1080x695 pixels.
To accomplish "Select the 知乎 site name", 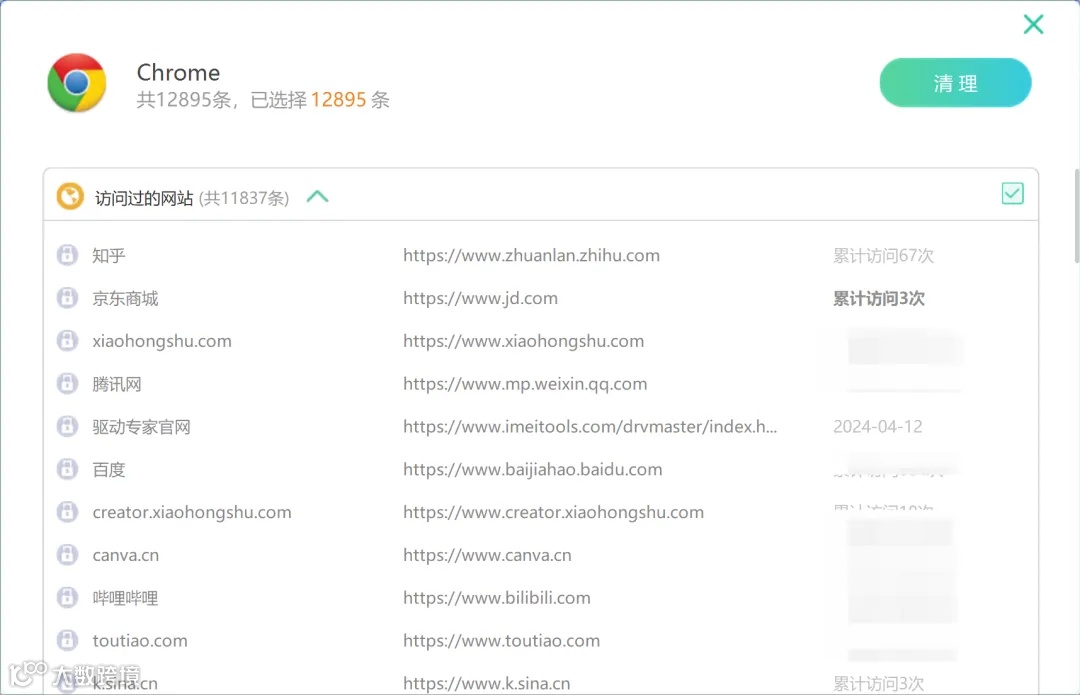I will click(x=109, y=256).
